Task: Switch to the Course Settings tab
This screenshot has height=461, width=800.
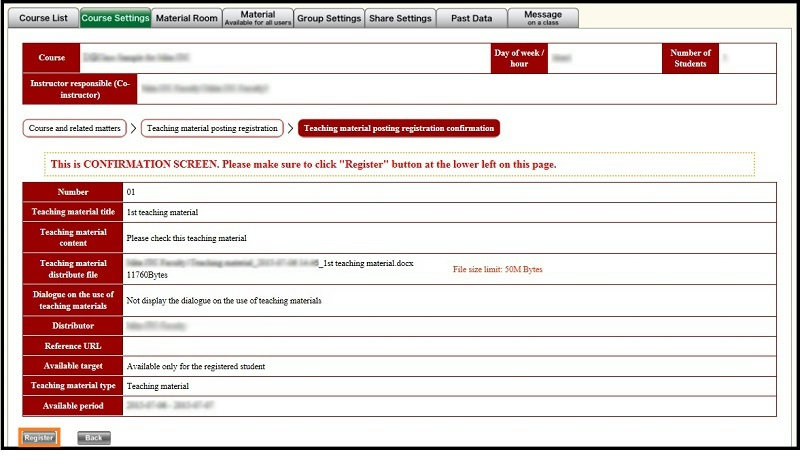Action: pos(114,18)
